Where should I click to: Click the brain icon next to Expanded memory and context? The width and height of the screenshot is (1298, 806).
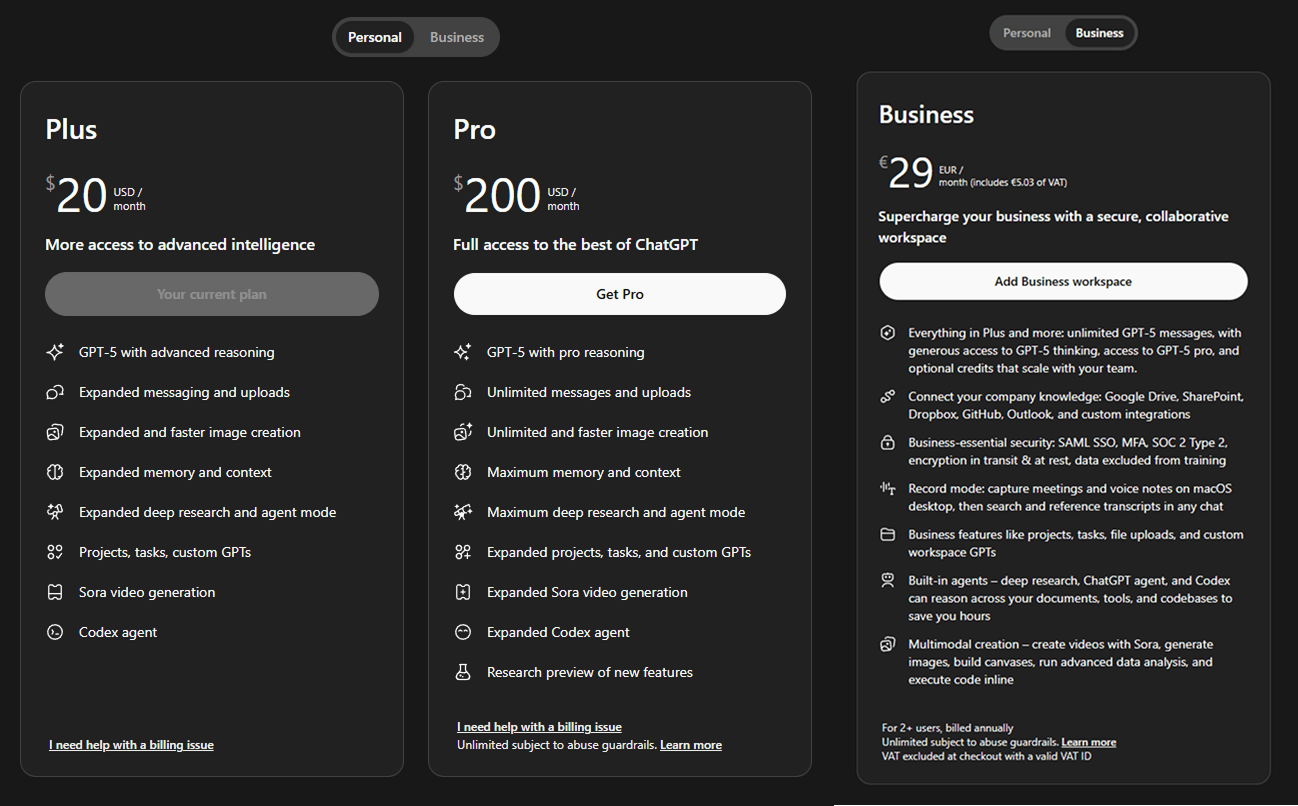pos(55,472)
